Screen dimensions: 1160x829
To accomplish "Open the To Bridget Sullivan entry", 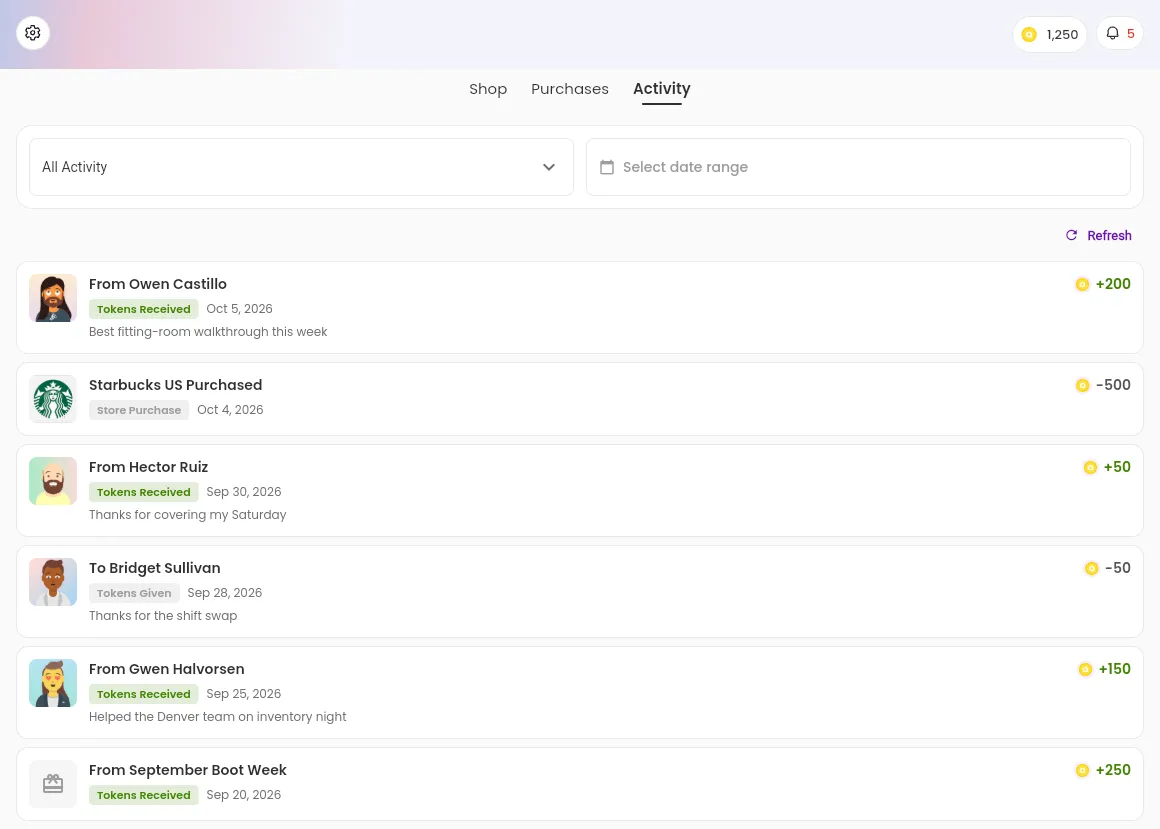I will (580, 592).
